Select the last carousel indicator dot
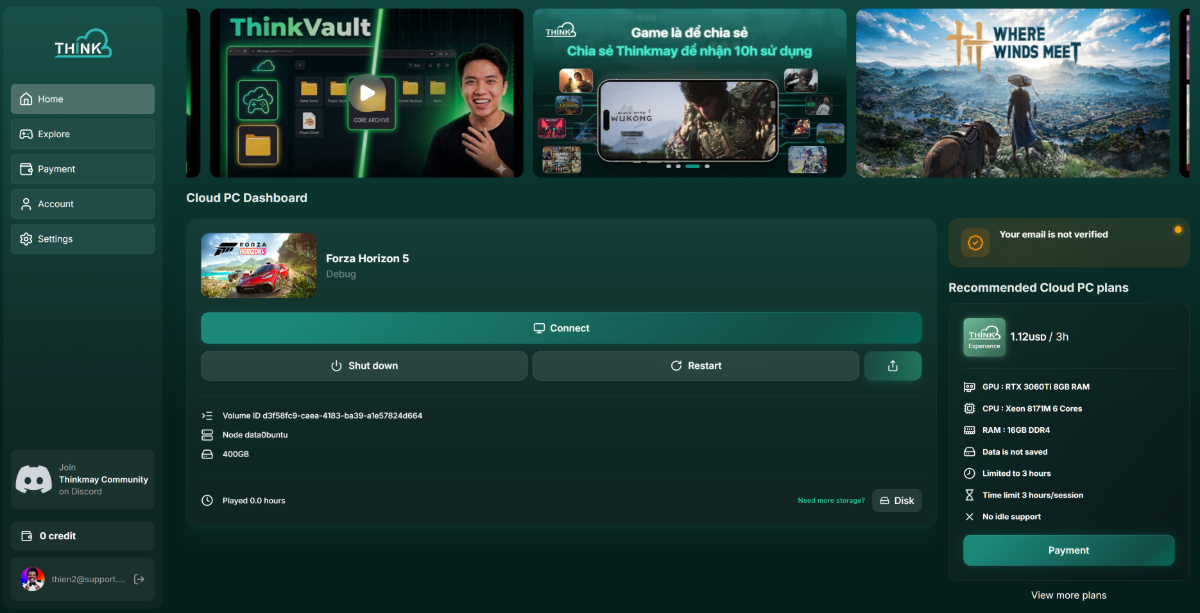The width and height of the screenshot is (1200, 613). (x=707, y=165)
